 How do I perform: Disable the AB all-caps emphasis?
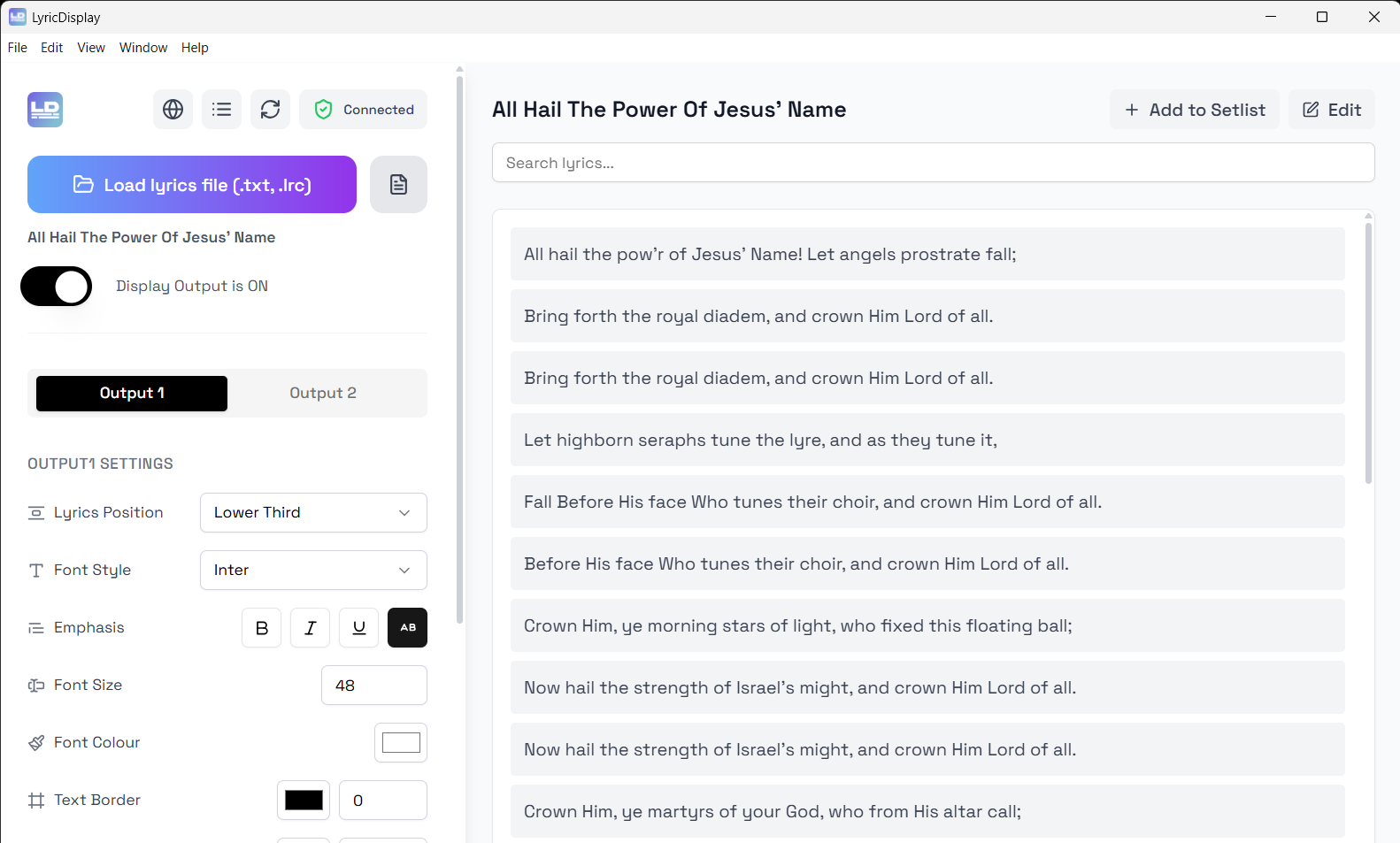click(407, 628)
